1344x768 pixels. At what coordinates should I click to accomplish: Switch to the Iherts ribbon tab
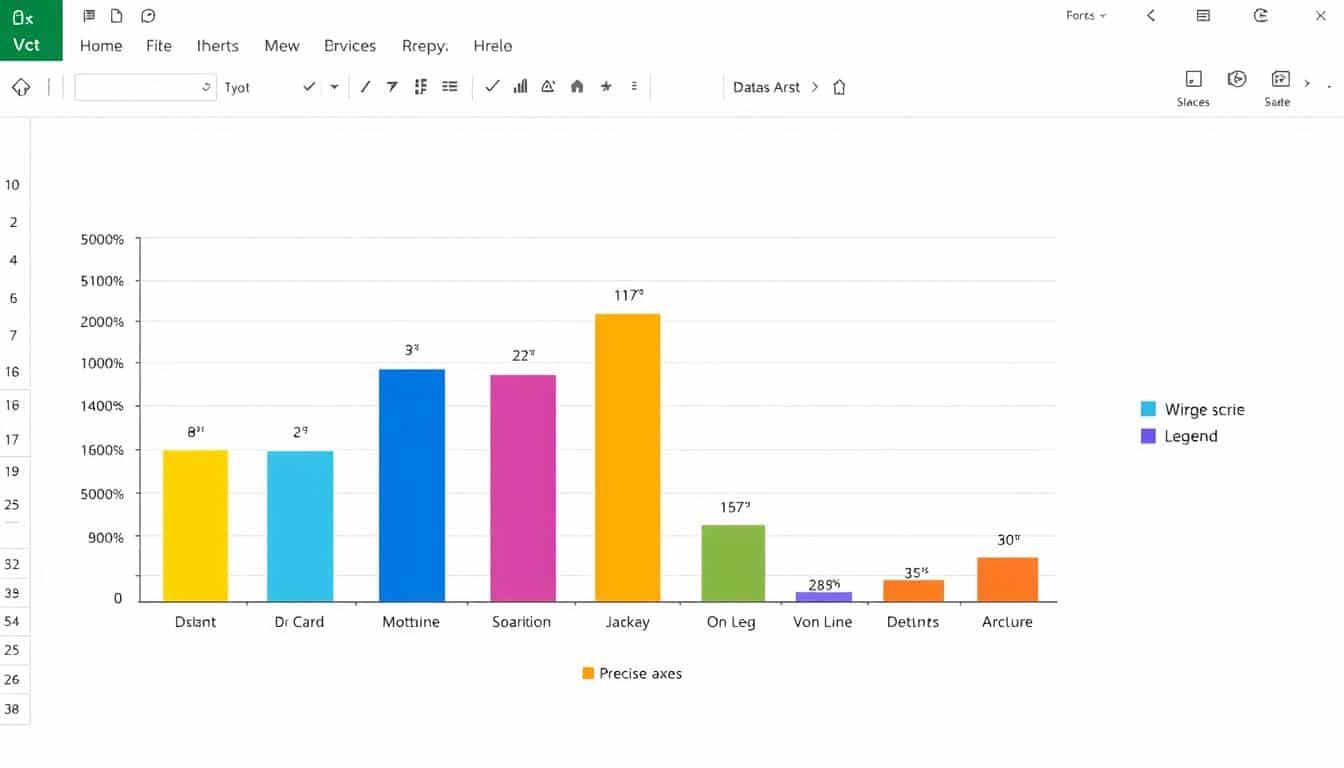(x=217, y=45)
